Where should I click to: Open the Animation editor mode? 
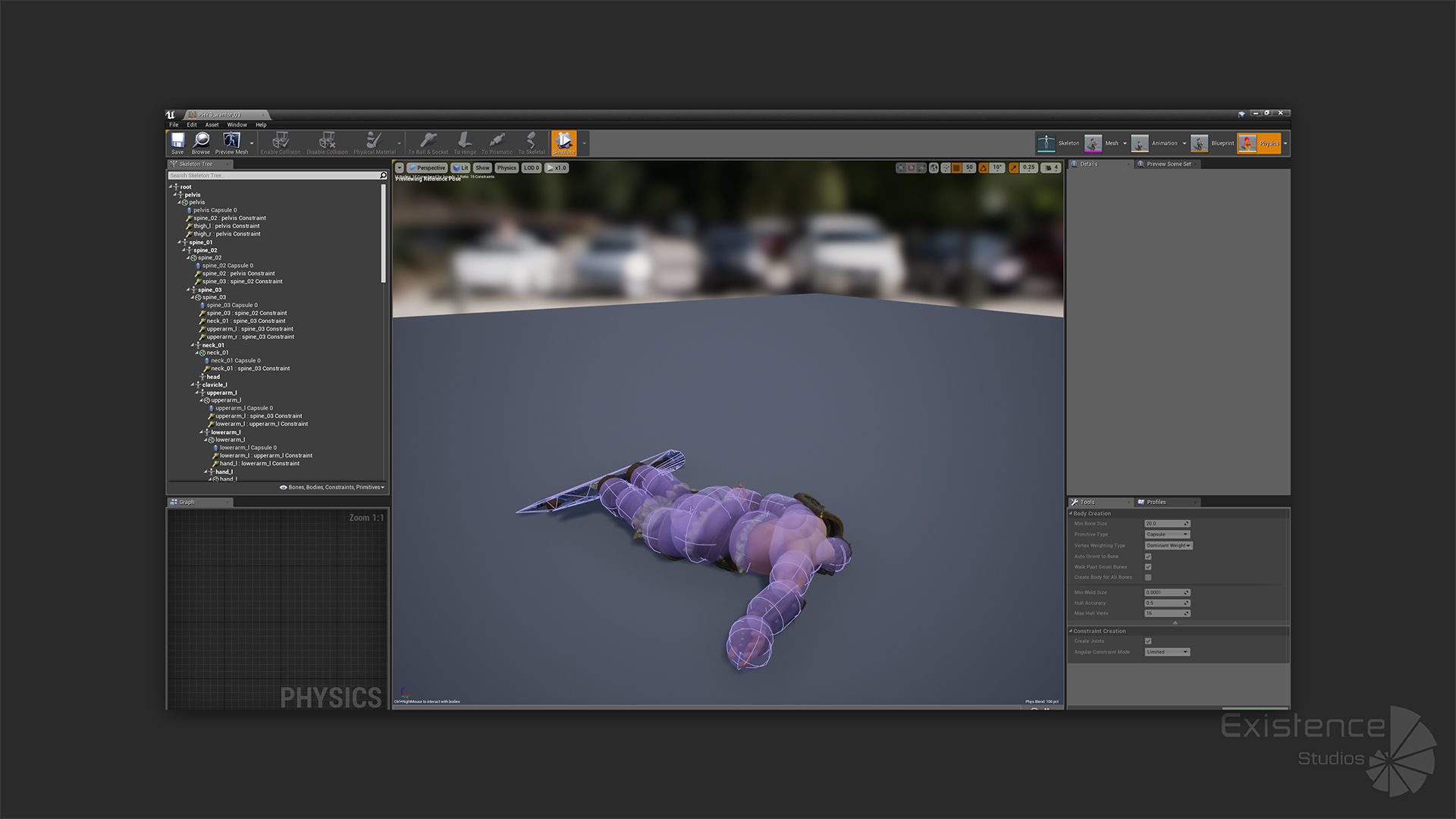click(x=1140, y=143)
